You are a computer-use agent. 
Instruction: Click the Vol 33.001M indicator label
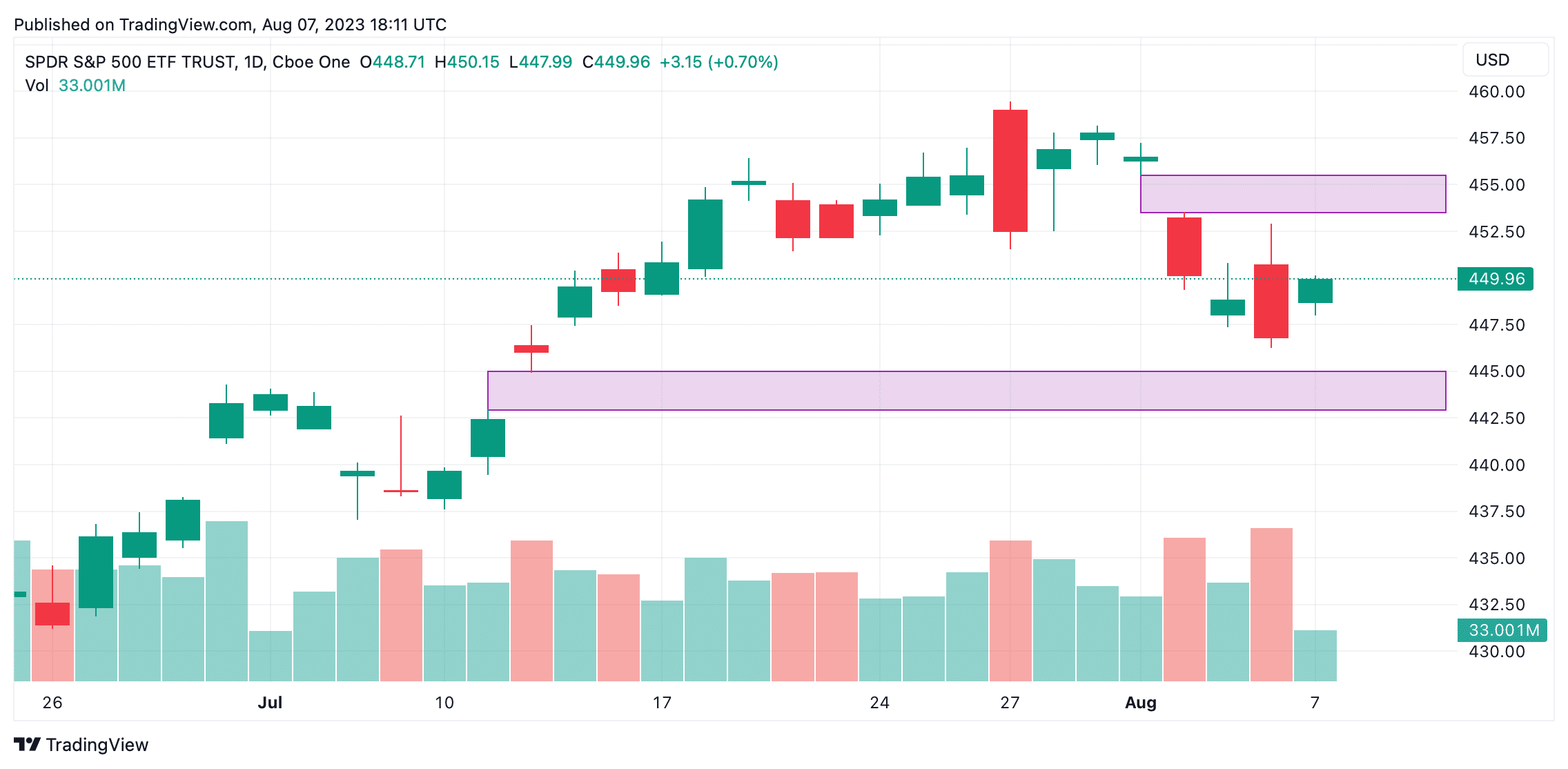pos(75,86)
